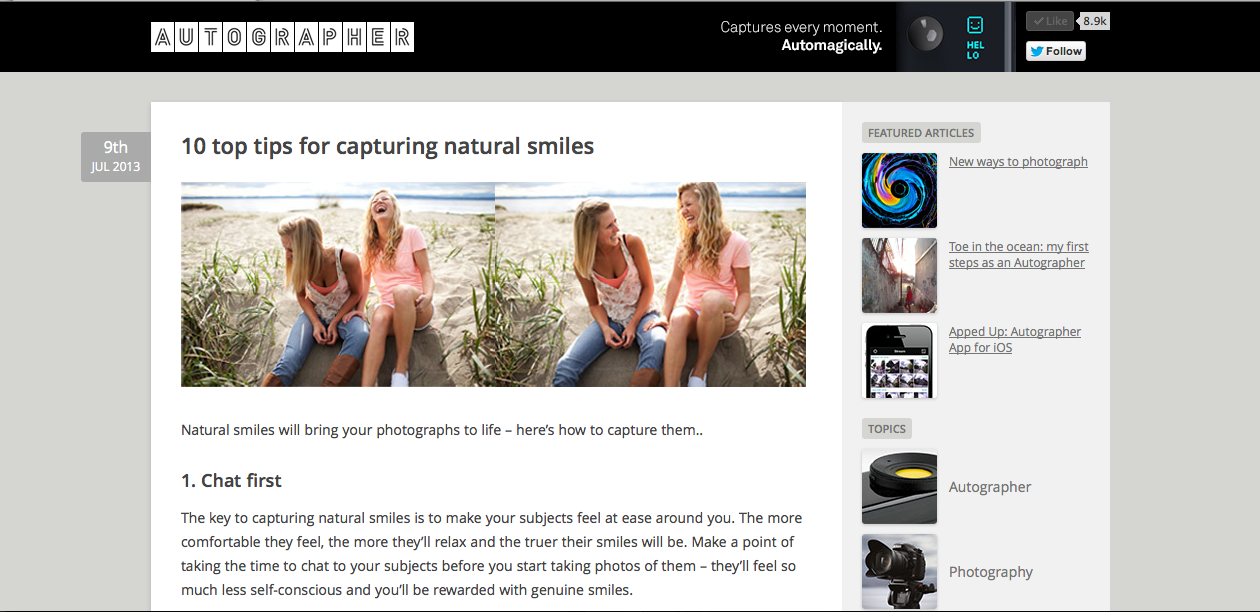The image size is (1260, 612).
Task: Open the article title about natural smiles
Action: (387, 146)
